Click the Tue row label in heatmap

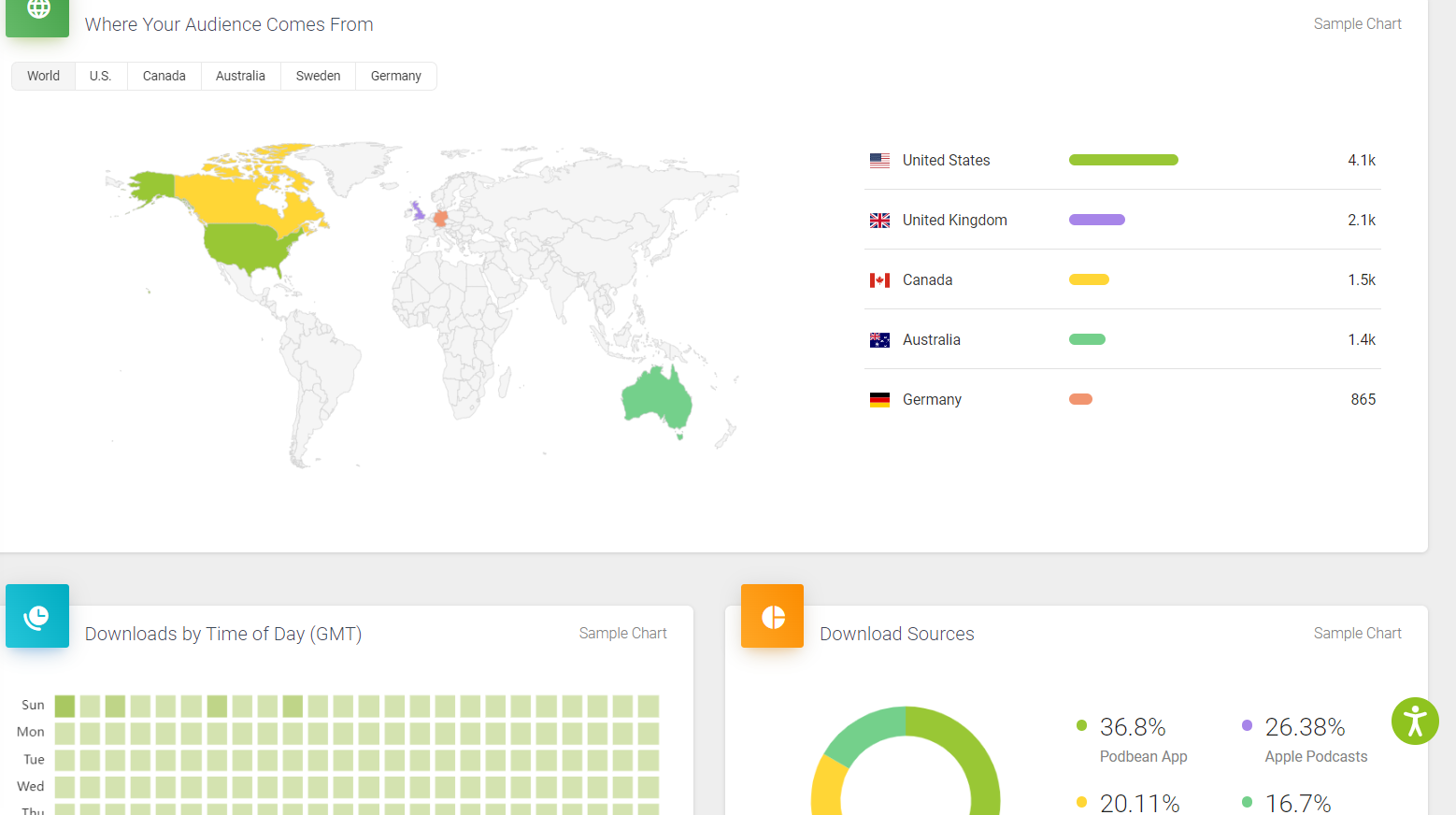(34, 759)
